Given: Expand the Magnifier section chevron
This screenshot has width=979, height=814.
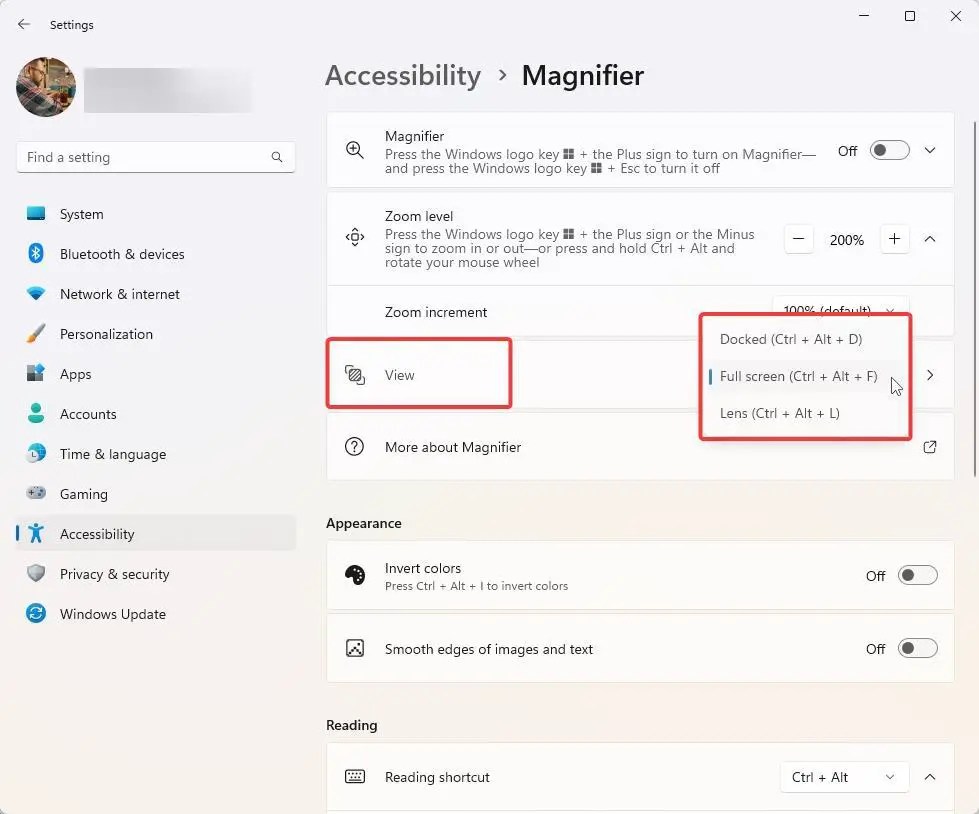Looking at the screenshot, I should click(x=930, y=150).
